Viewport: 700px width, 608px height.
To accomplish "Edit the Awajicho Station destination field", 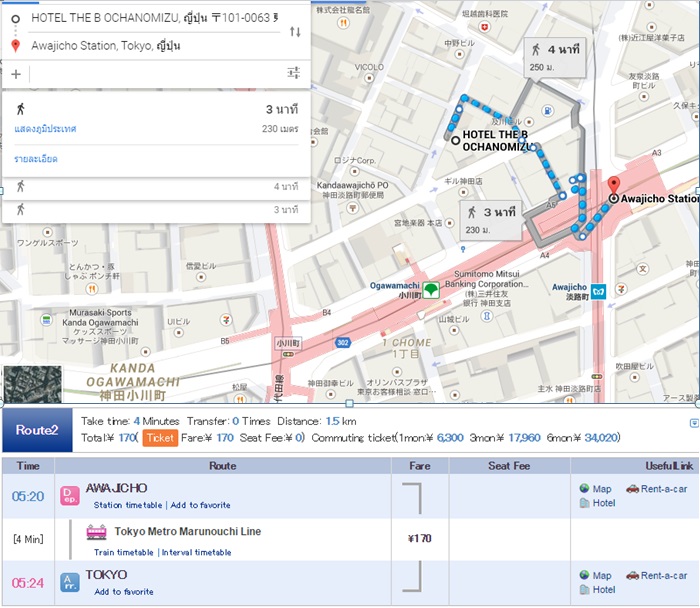I will [x=154, y=46].
